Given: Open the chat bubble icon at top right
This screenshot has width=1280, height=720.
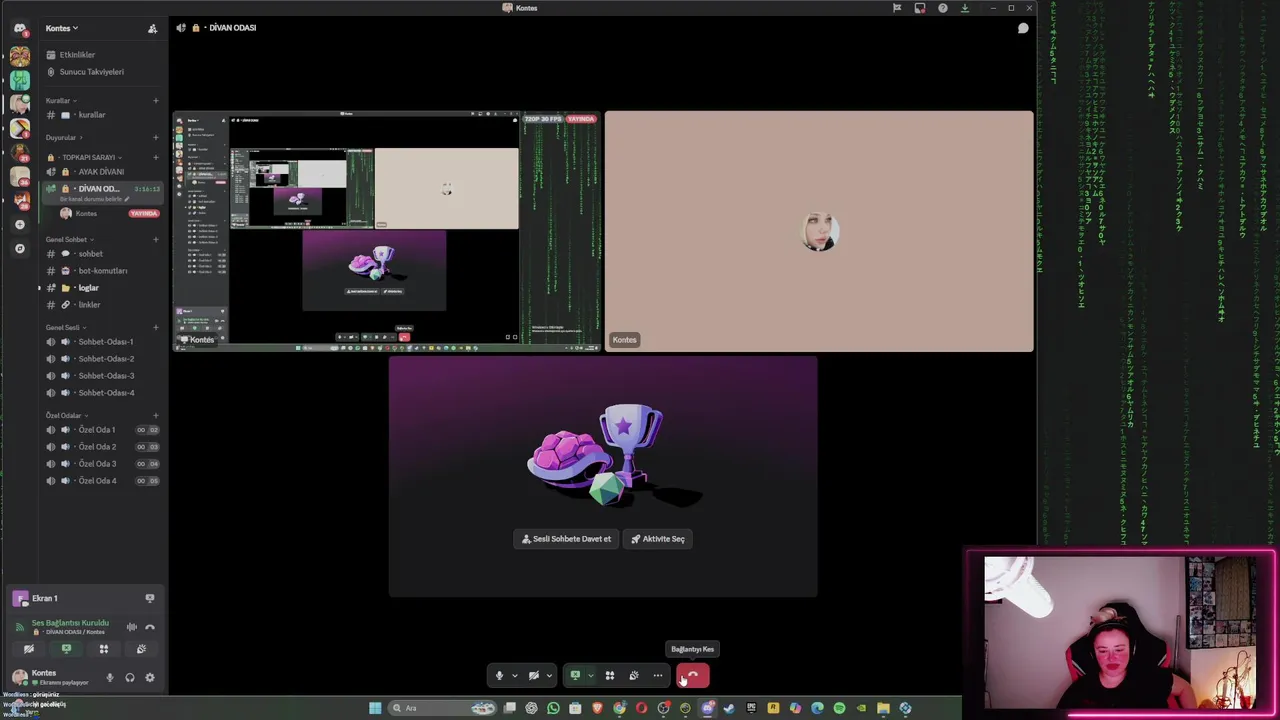Looking at the screenshot, I should click(x=1023, y=28).
